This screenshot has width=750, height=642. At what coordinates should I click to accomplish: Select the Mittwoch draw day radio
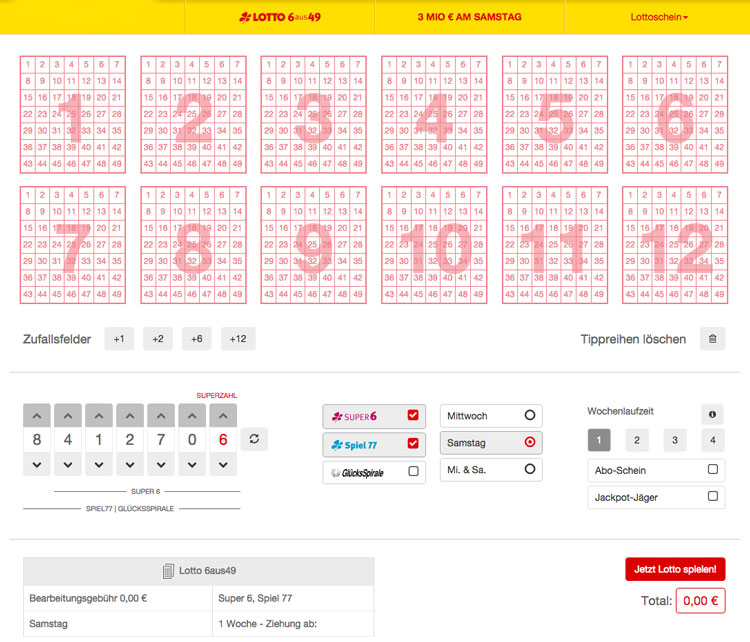[529, 415]
